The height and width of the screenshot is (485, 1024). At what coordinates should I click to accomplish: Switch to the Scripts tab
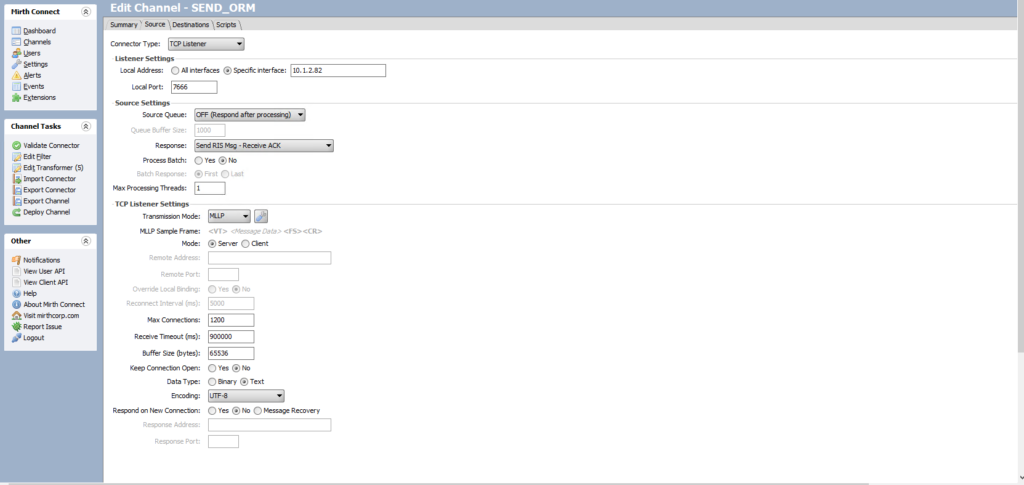[227, 24]
